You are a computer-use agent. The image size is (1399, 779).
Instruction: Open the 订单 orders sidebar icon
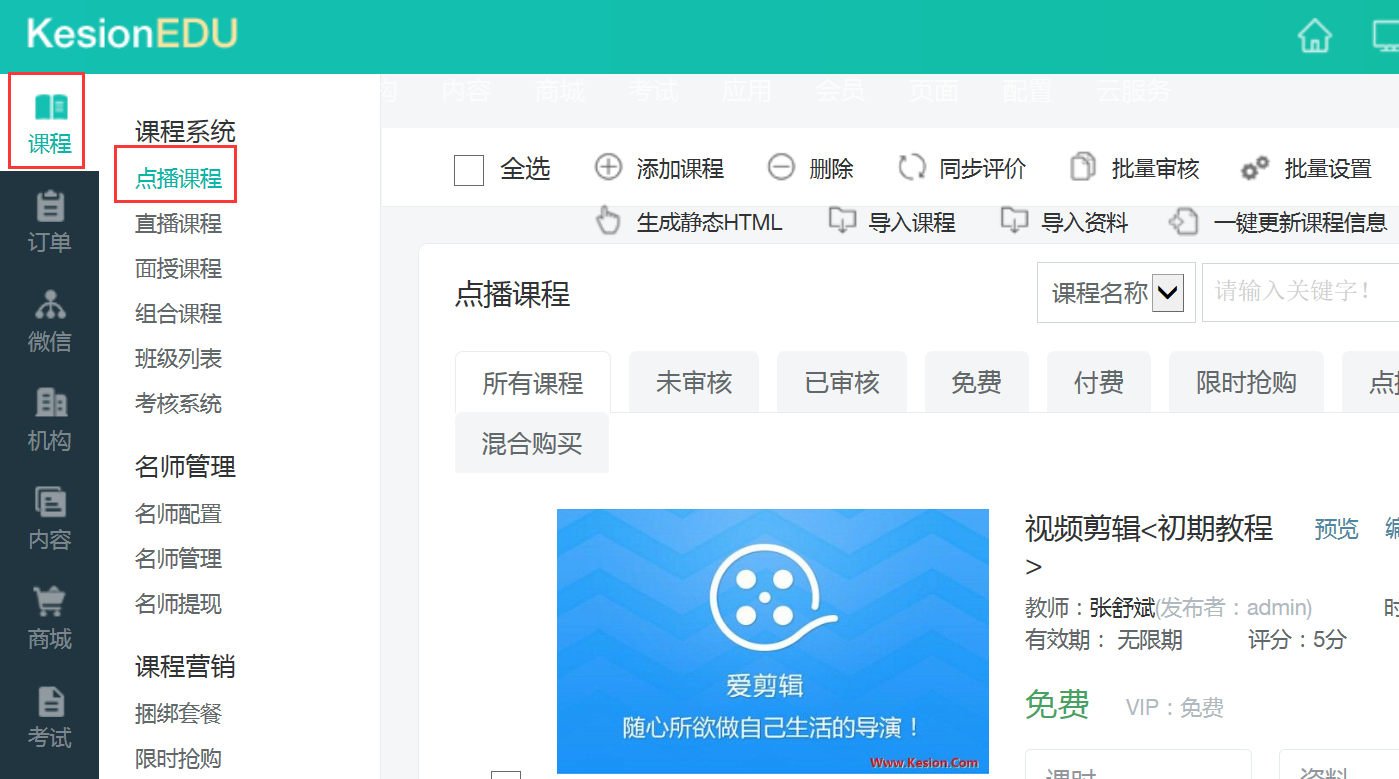49,222
